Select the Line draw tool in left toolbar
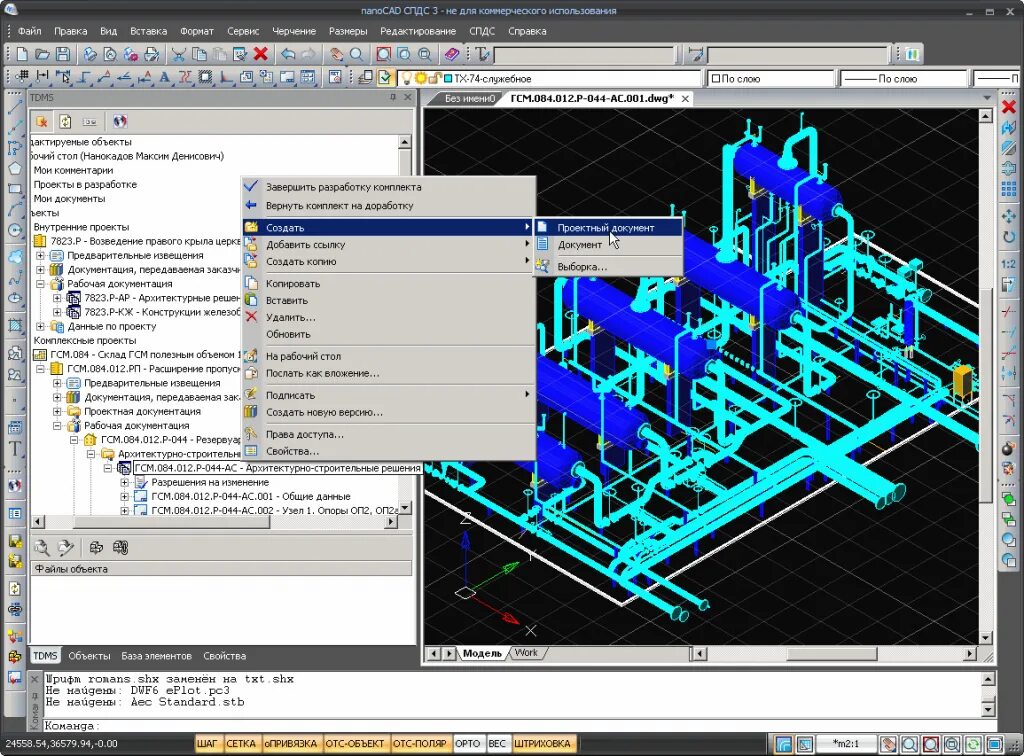 point(15,106)
